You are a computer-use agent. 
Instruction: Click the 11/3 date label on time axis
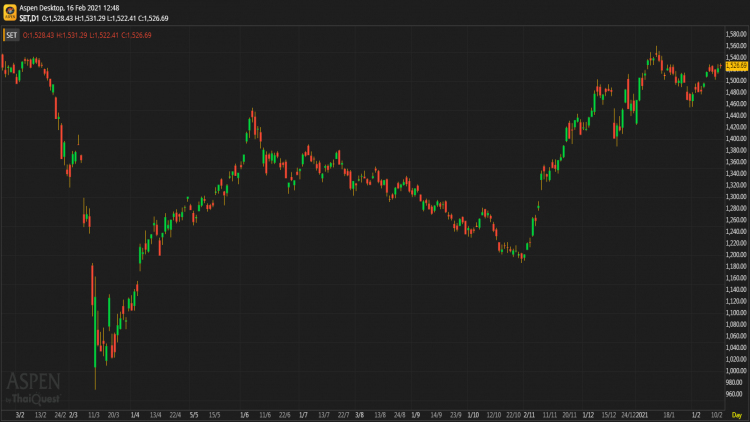click(x=94, y=415)
